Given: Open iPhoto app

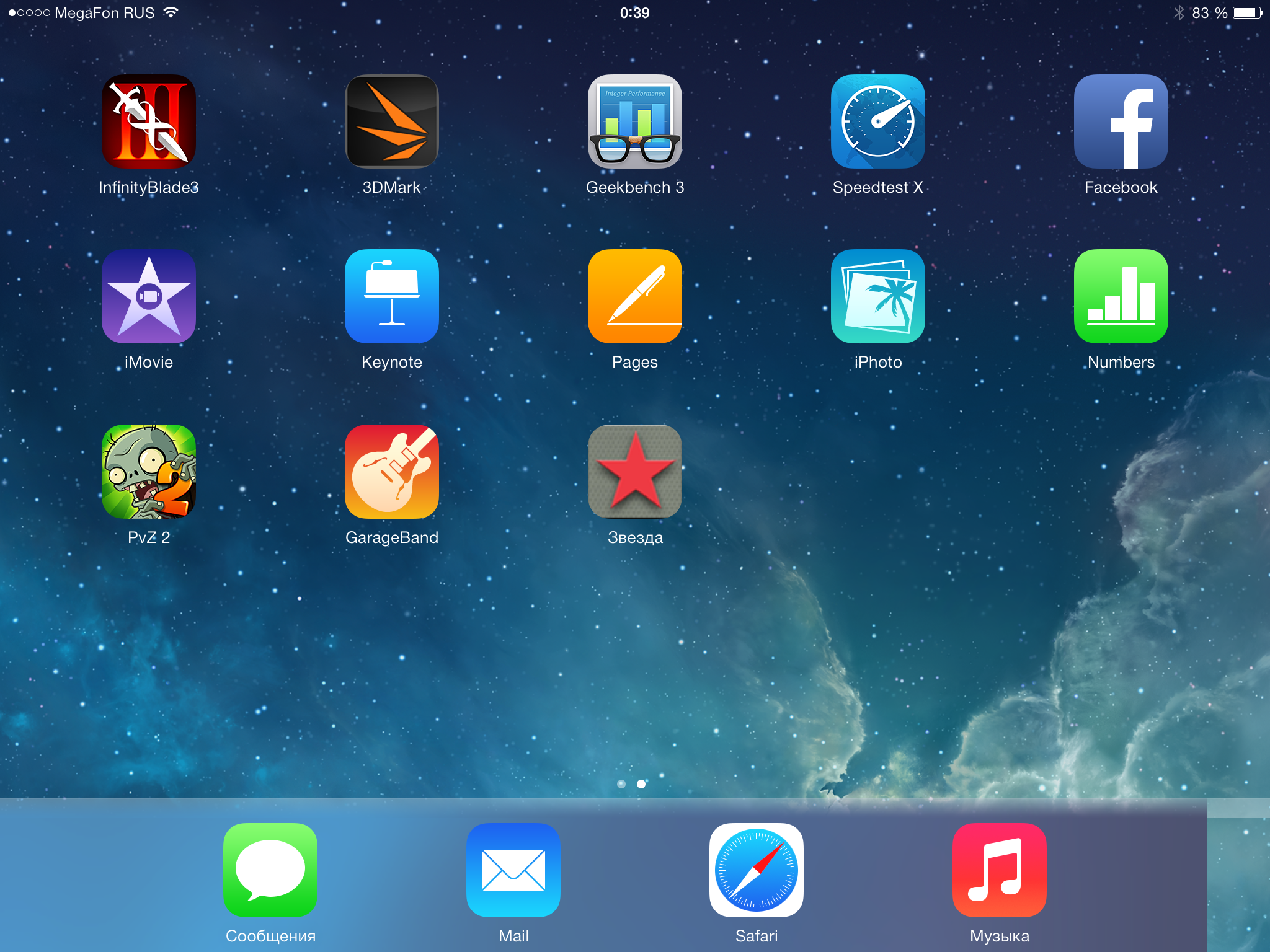Looking at the screenshot, I should point(878,296).
